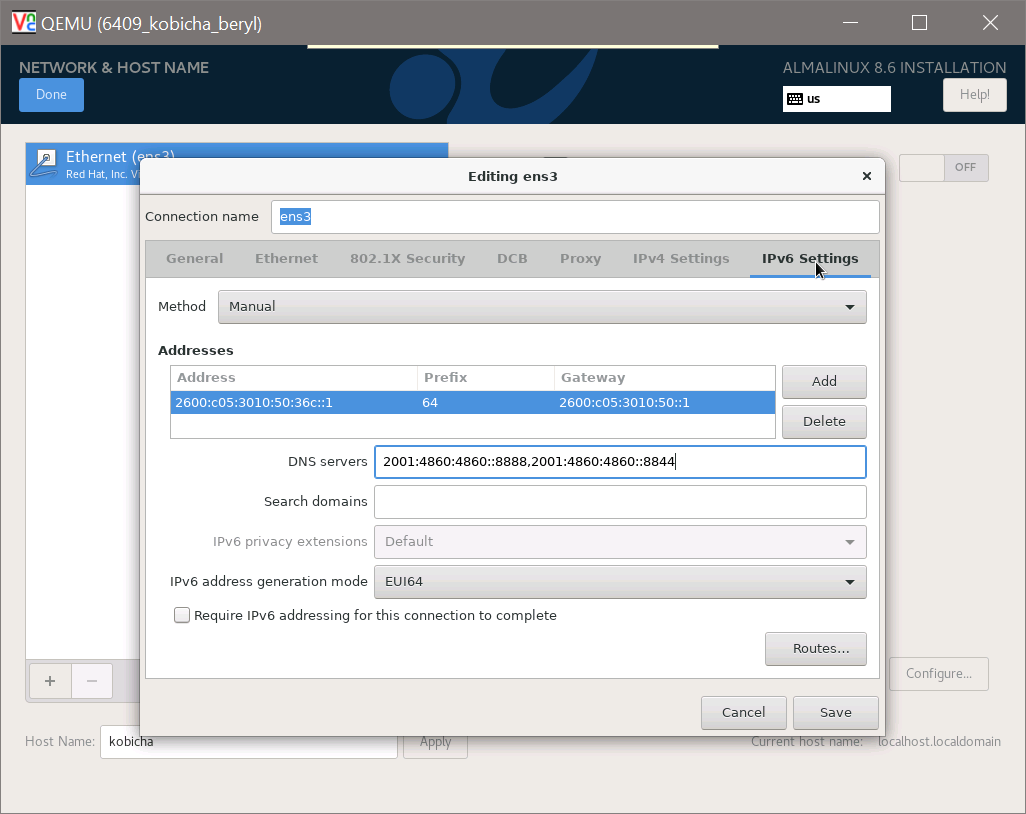Open the DCB tab

pyautogui.click(x=512, y=258)
